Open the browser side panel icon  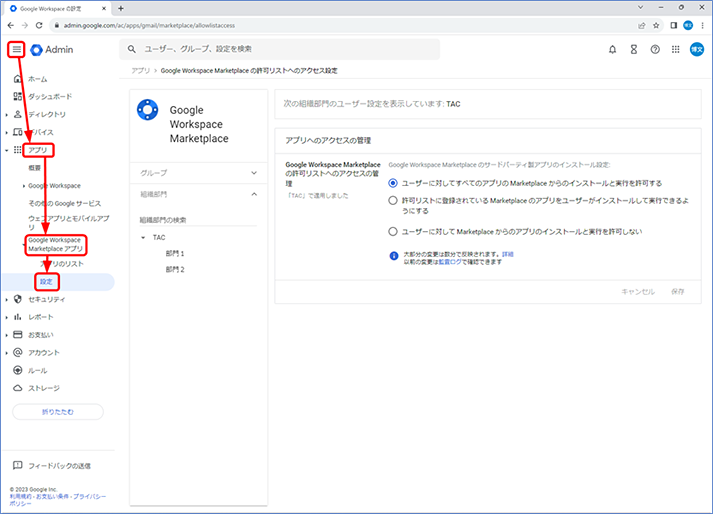click(673, 25)
